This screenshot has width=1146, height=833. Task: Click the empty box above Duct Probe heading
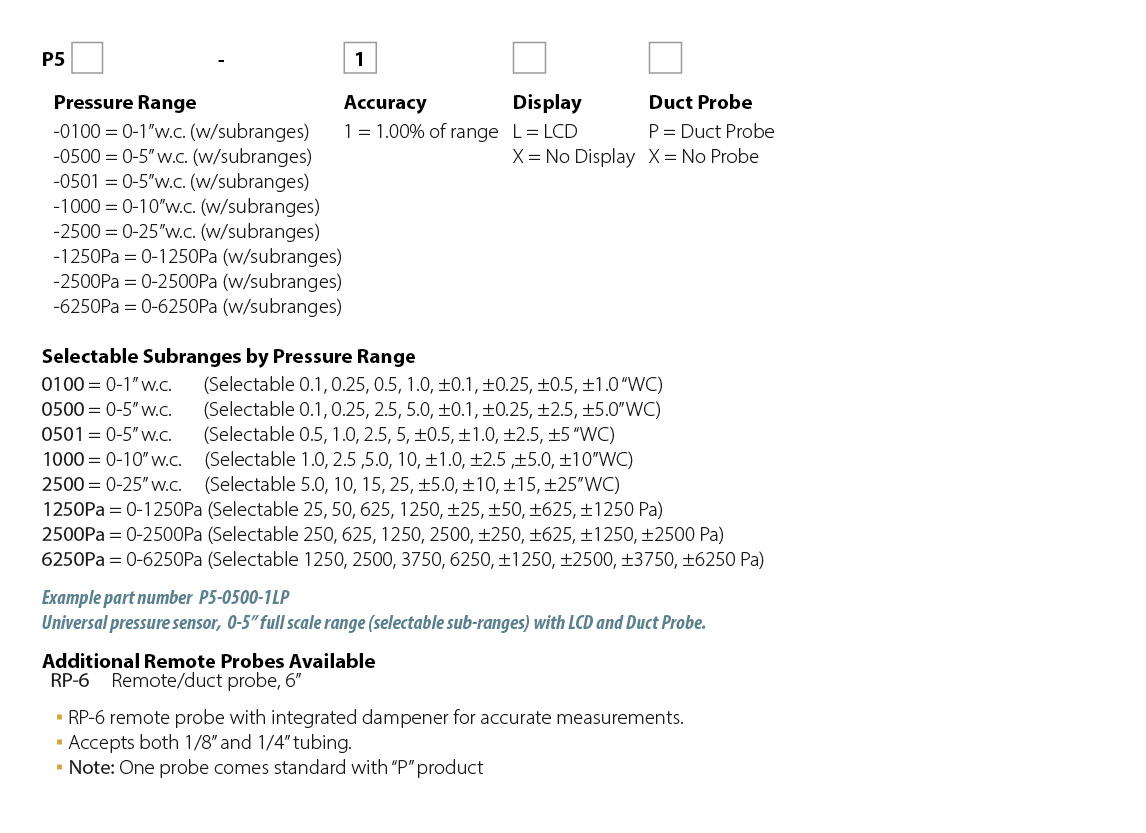665,58
